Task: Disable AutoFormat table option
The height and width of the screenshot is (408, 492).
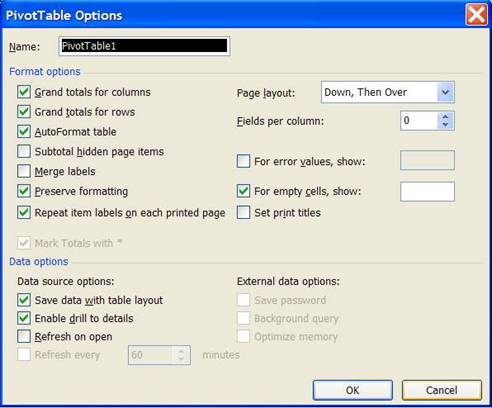Action: 24,131
